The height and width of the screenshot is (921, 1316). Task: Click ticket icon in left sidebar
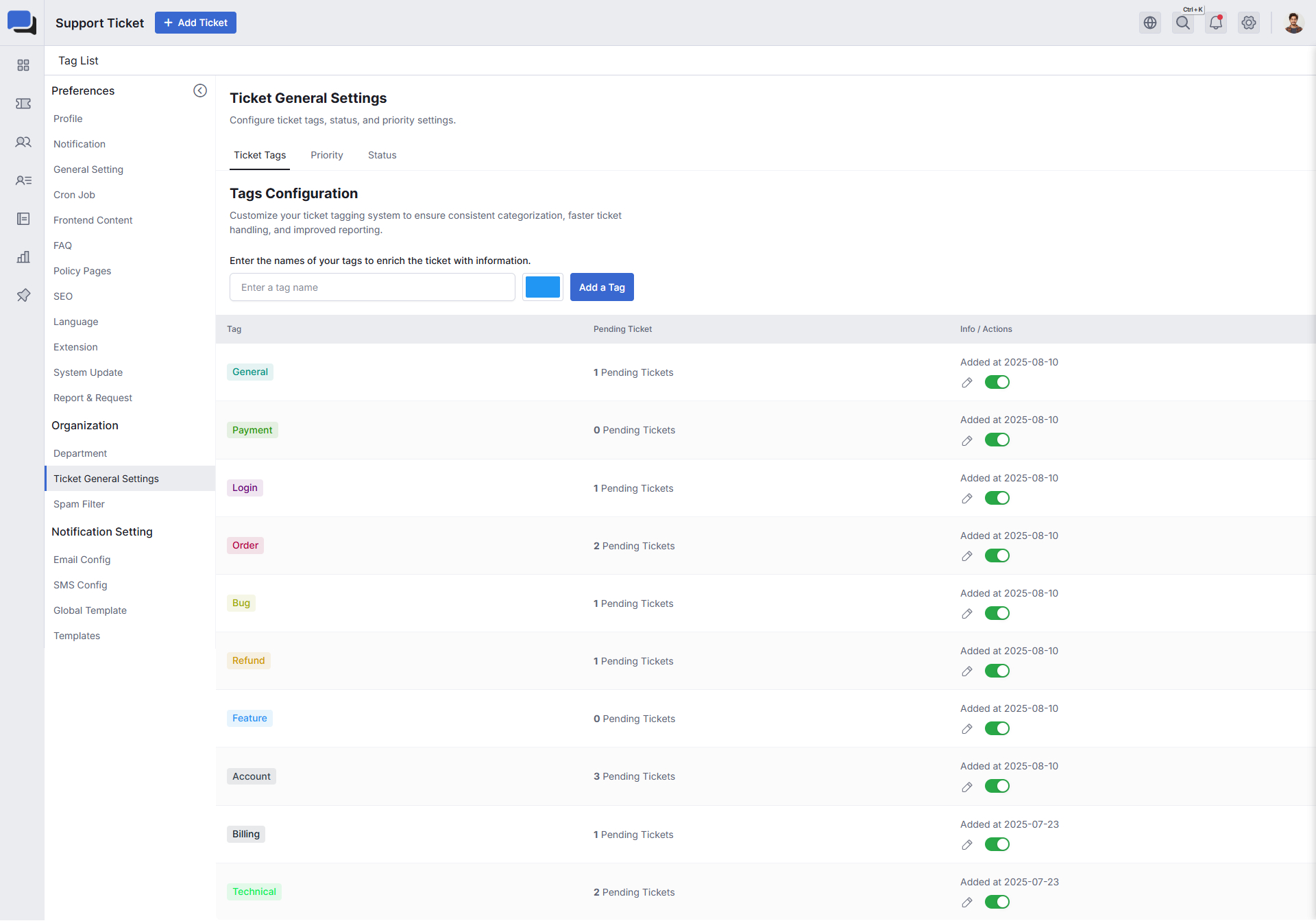point(23,104)
